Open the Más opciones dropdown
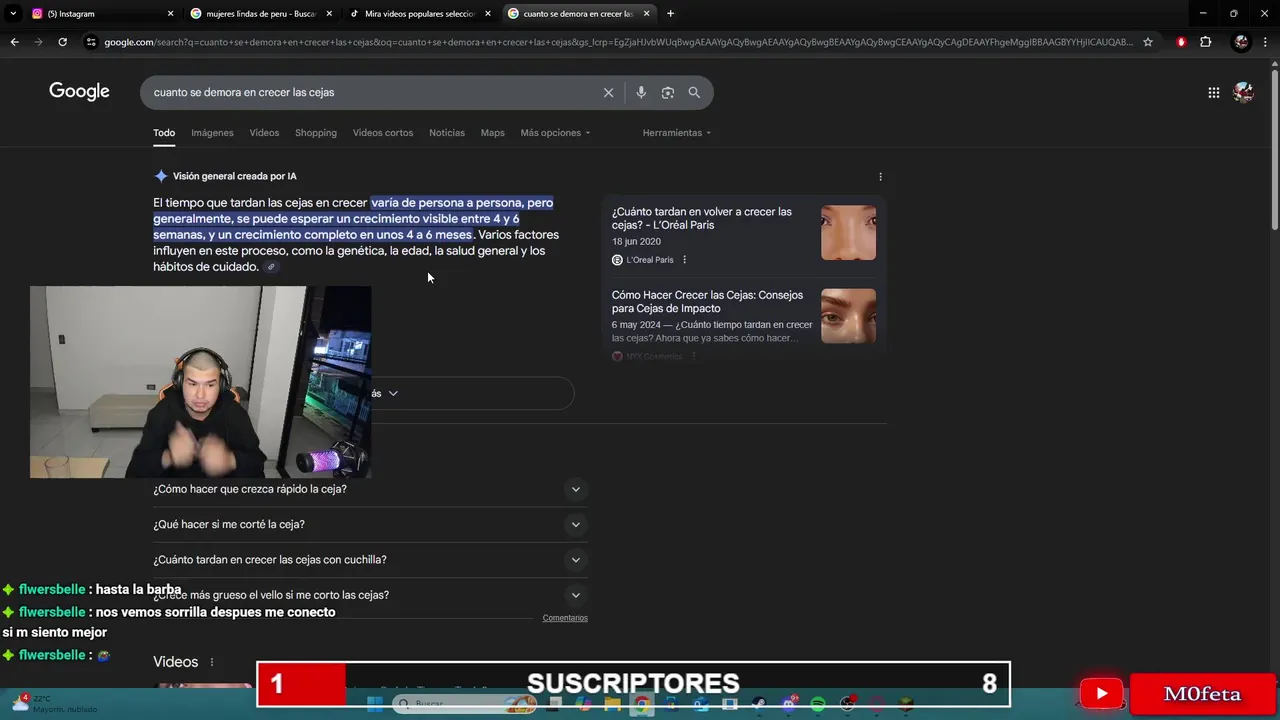This screenshot has width=1280, height=720. coord(555,132)
